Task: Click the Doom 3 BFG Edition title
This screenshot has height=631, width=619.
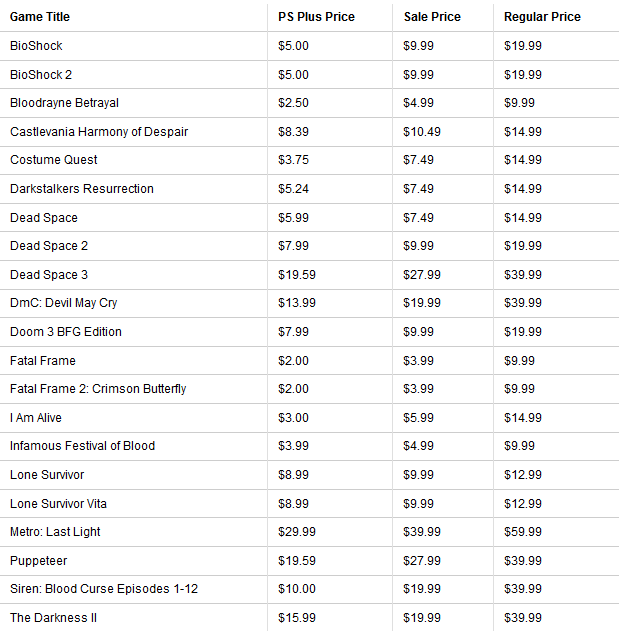Action: (66, 332)
